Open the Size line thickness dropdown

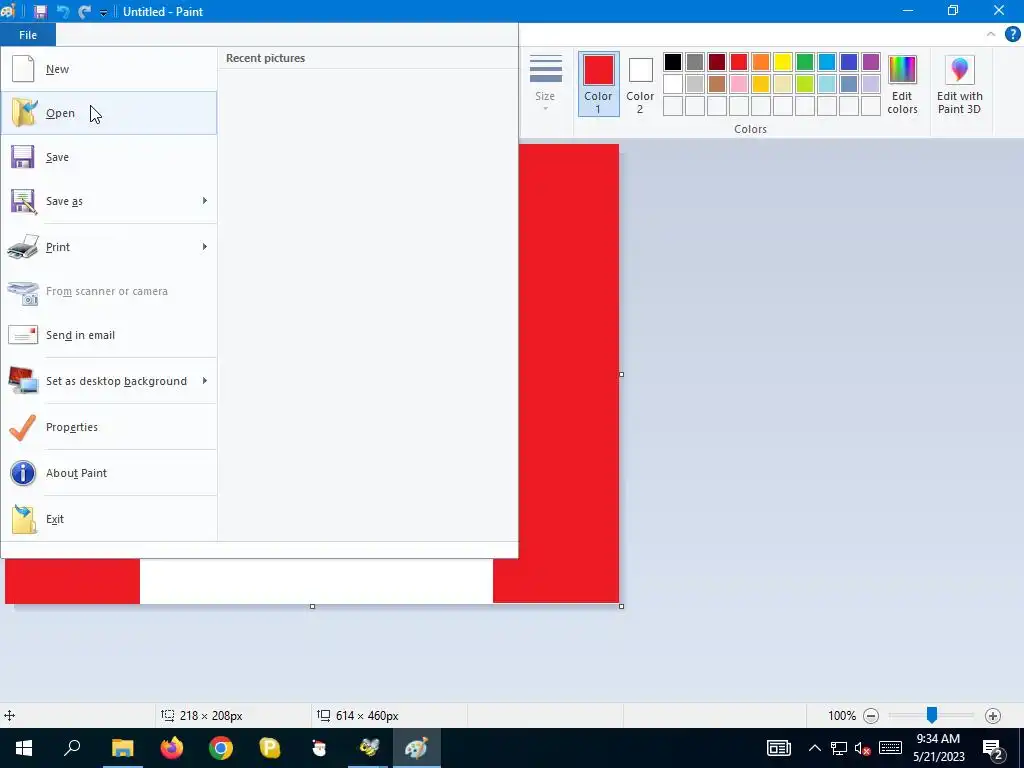click(x=545, y=83)
